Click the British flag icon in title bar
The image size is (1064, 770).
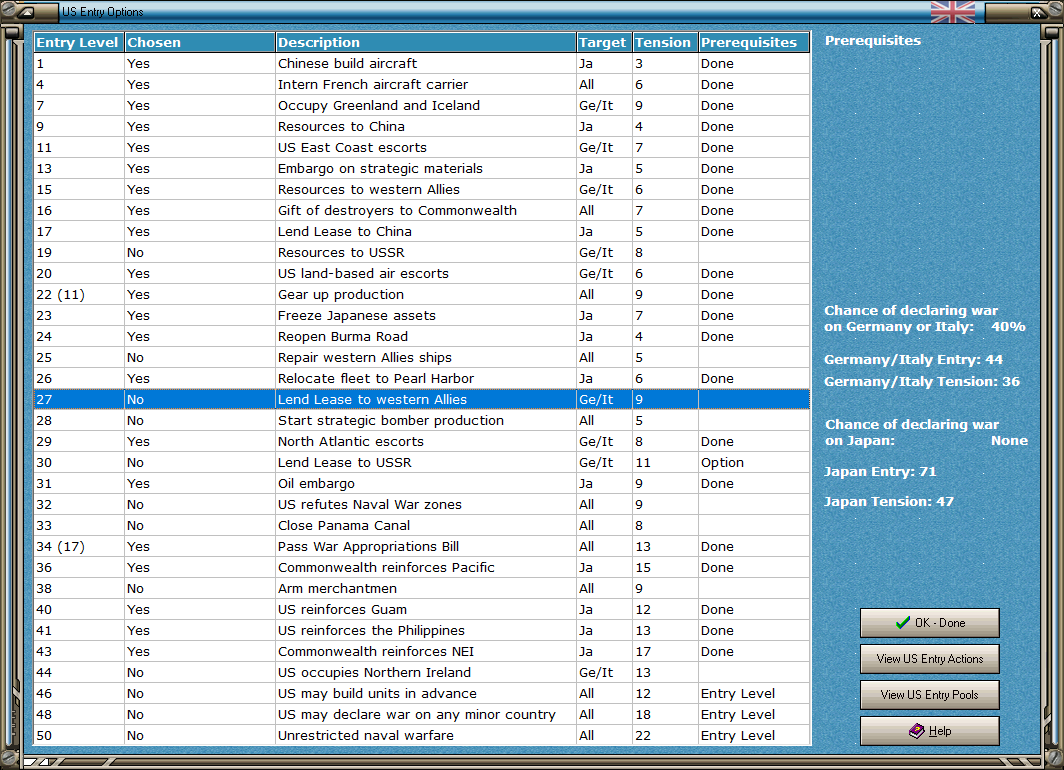click(953, 12)
